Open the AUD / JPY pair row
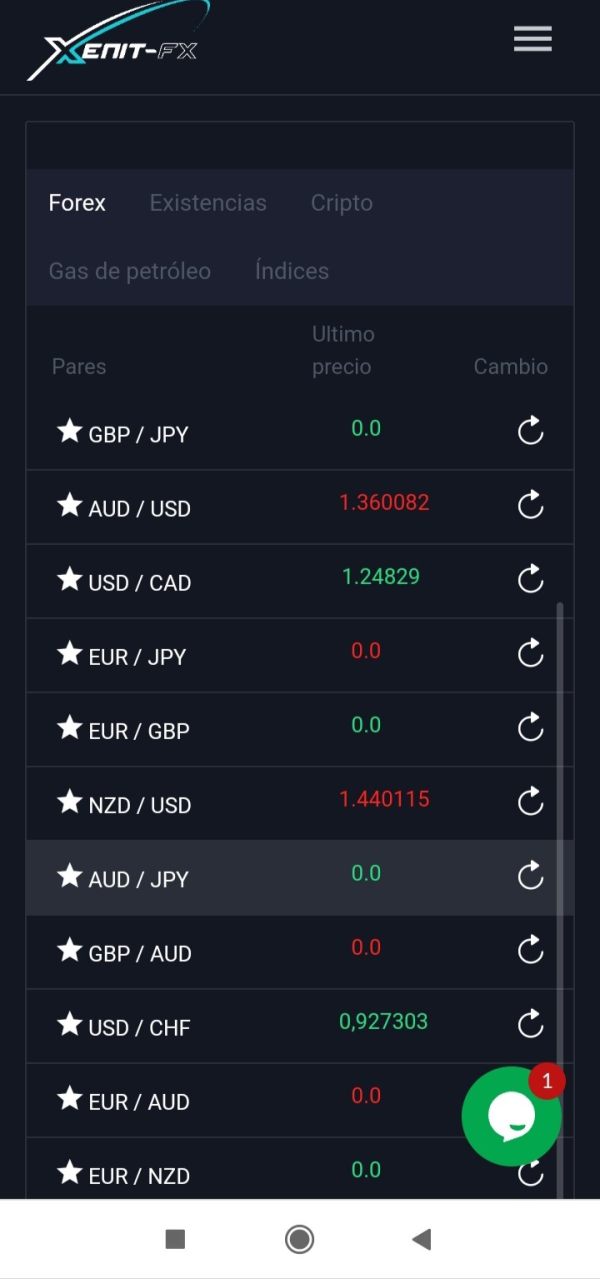 tap(139, 879)
